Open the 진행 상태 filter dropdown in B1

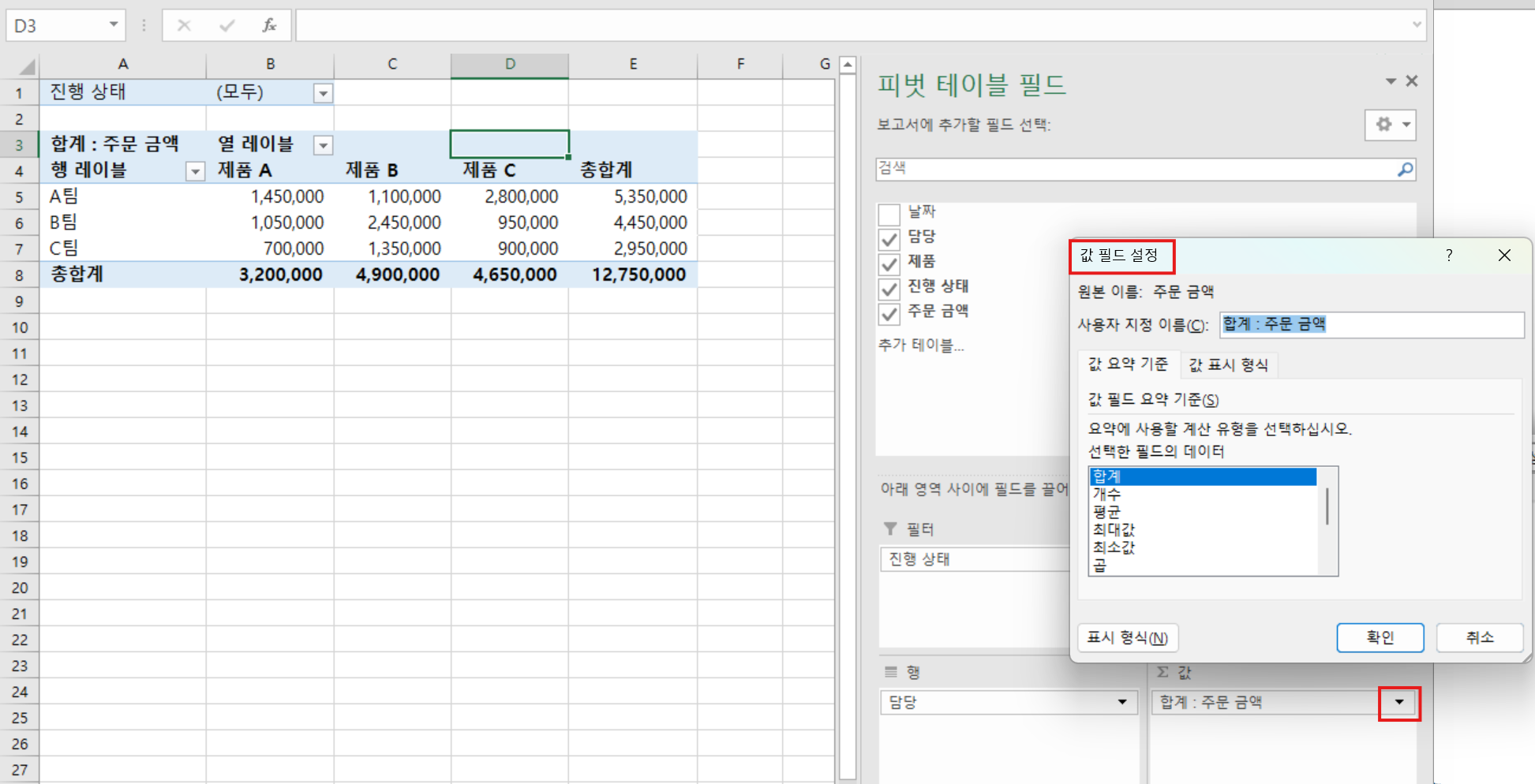[x=323, y=93]
